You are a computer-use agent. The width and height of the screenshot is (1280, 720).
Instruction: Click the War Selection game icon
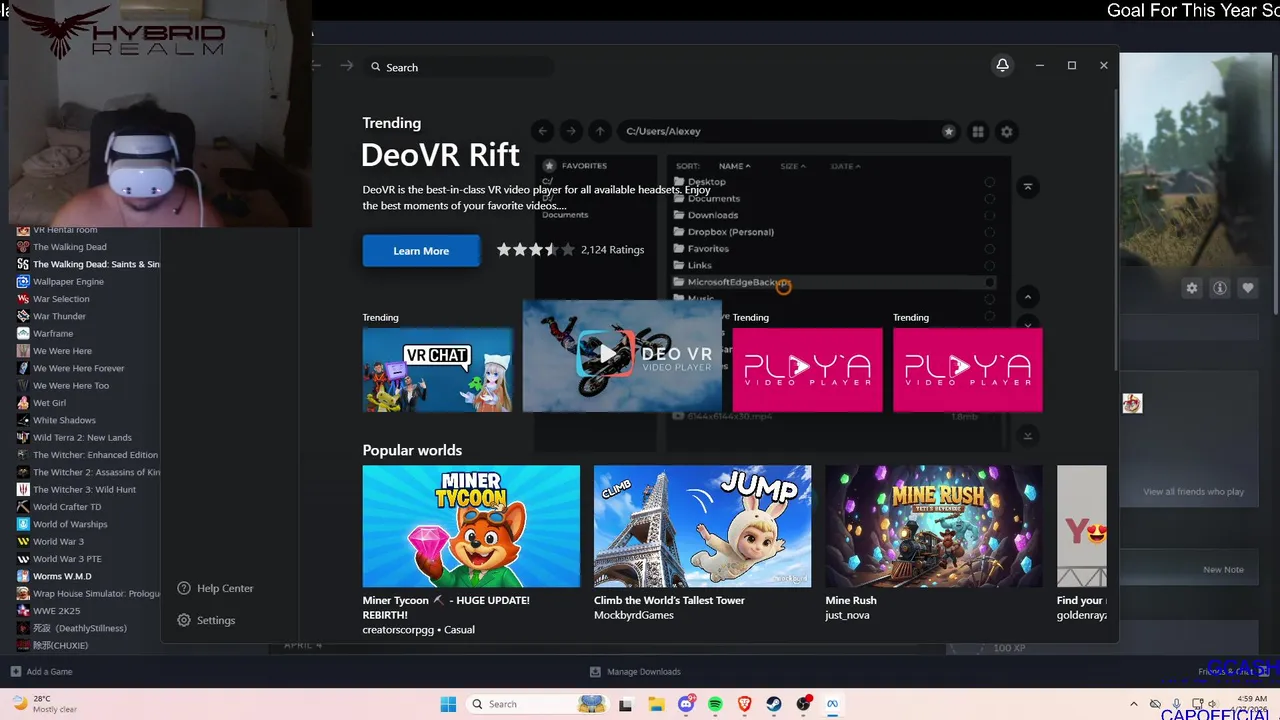point(23,299)
